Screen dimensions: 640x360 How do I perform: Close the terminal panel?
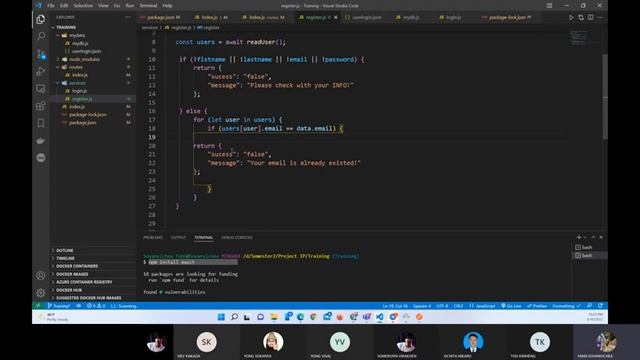pos(601,237)
